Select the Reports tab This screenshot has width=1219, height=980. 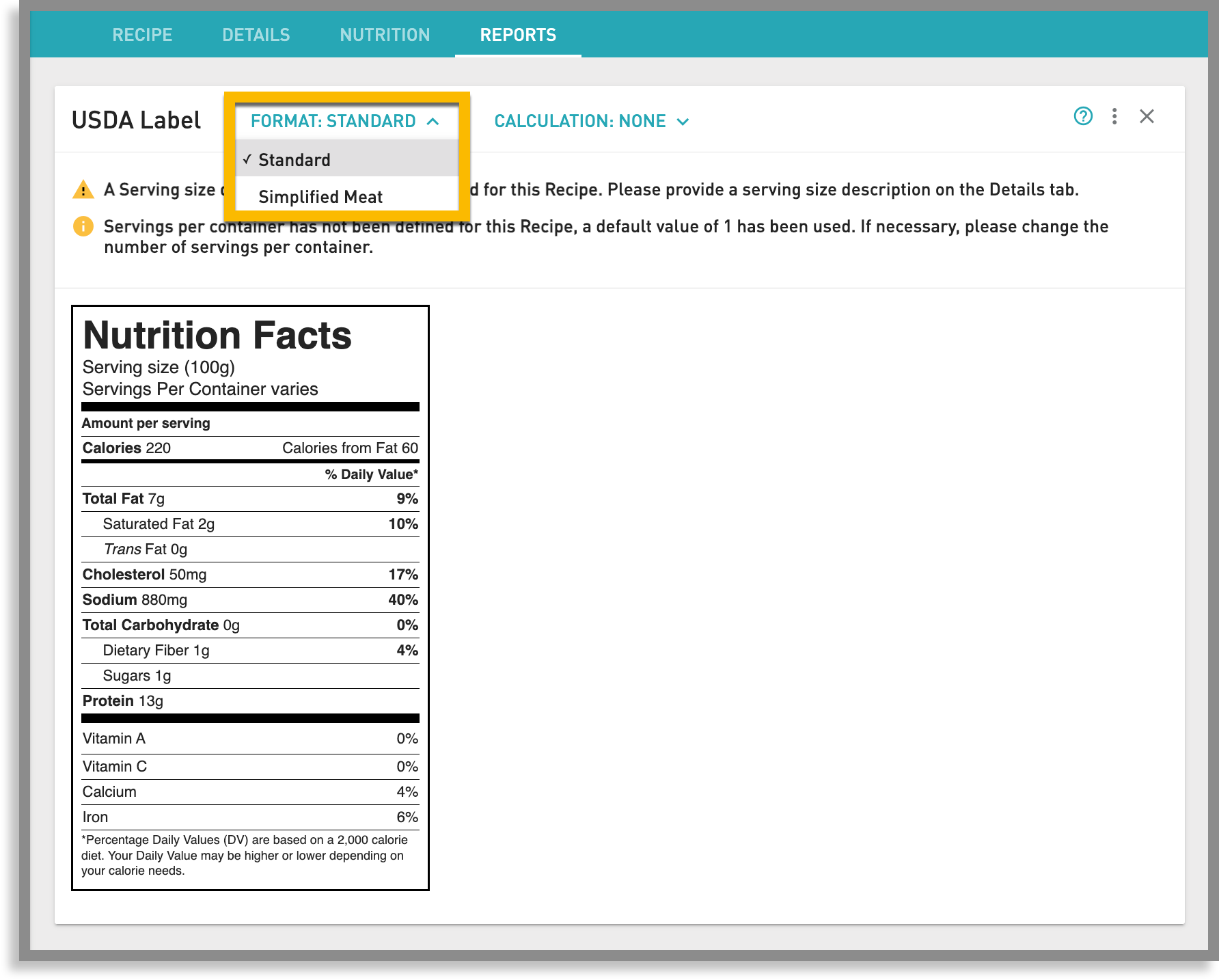518,35
